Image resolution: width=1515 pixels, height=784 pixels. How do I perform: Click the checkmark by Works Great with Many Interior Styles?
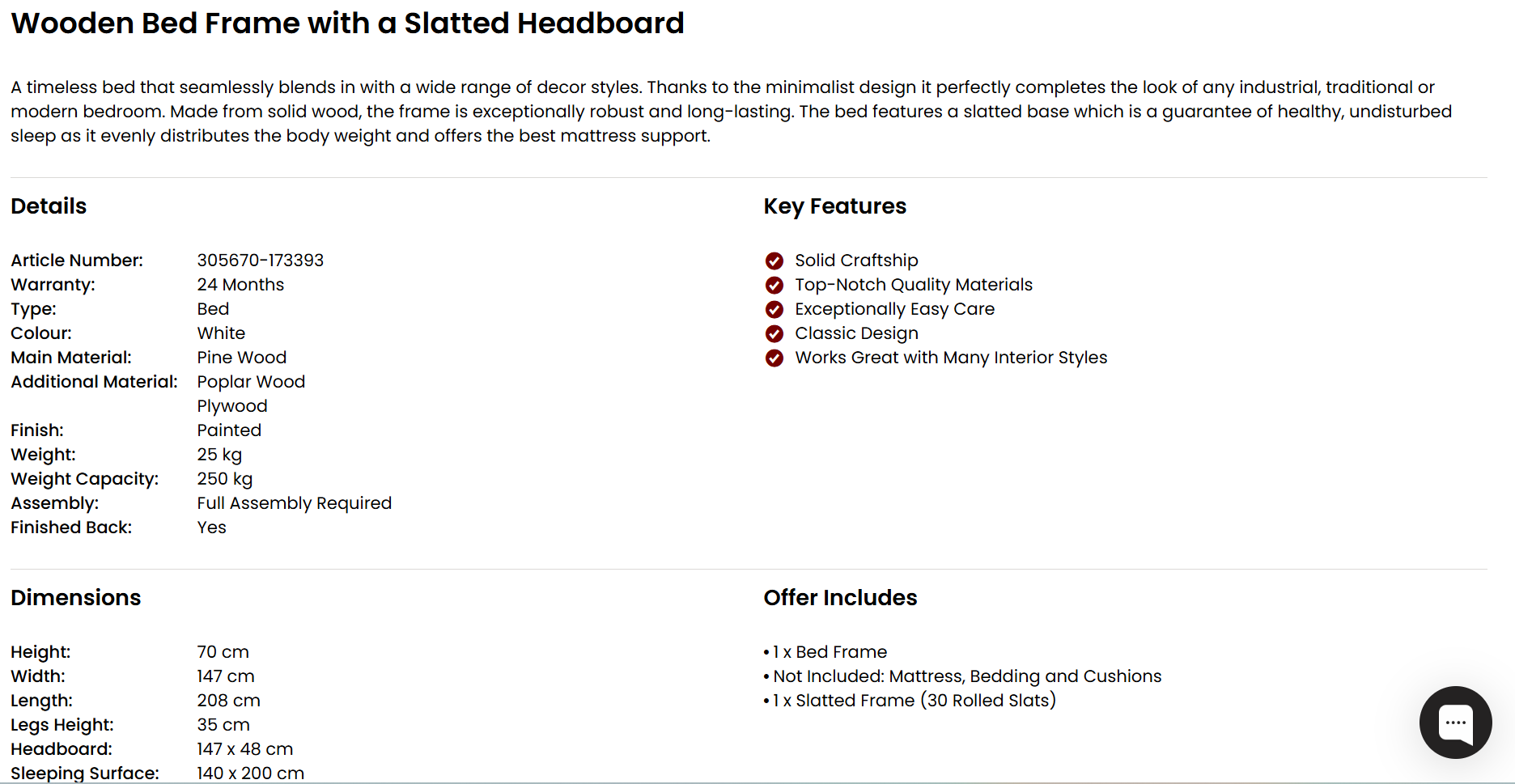coord(774,358)
